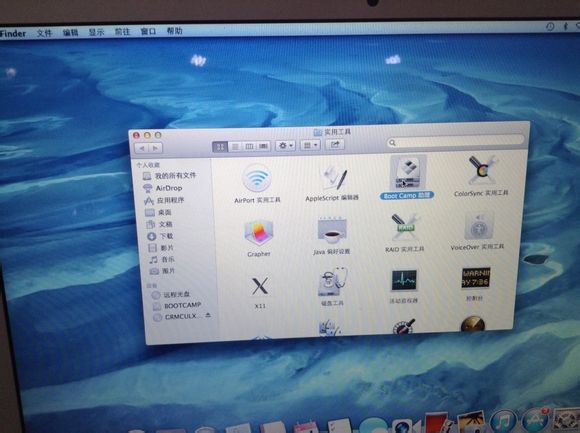Eject the CRMCULX volume in sidebar

click(x=208, y=315)
